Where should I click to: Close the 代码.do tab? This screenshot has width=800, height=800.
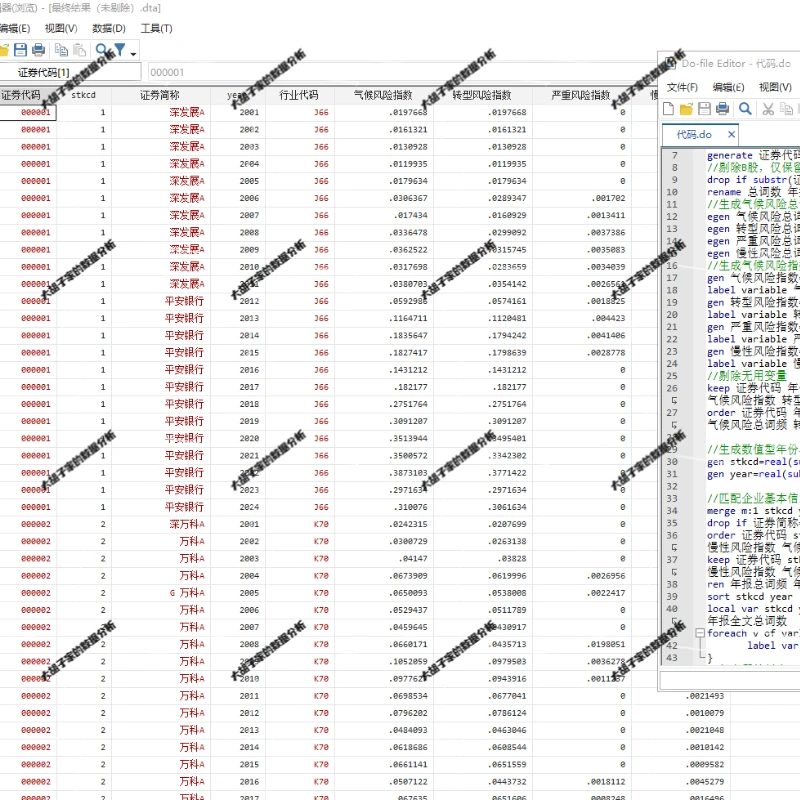point(731,134)
